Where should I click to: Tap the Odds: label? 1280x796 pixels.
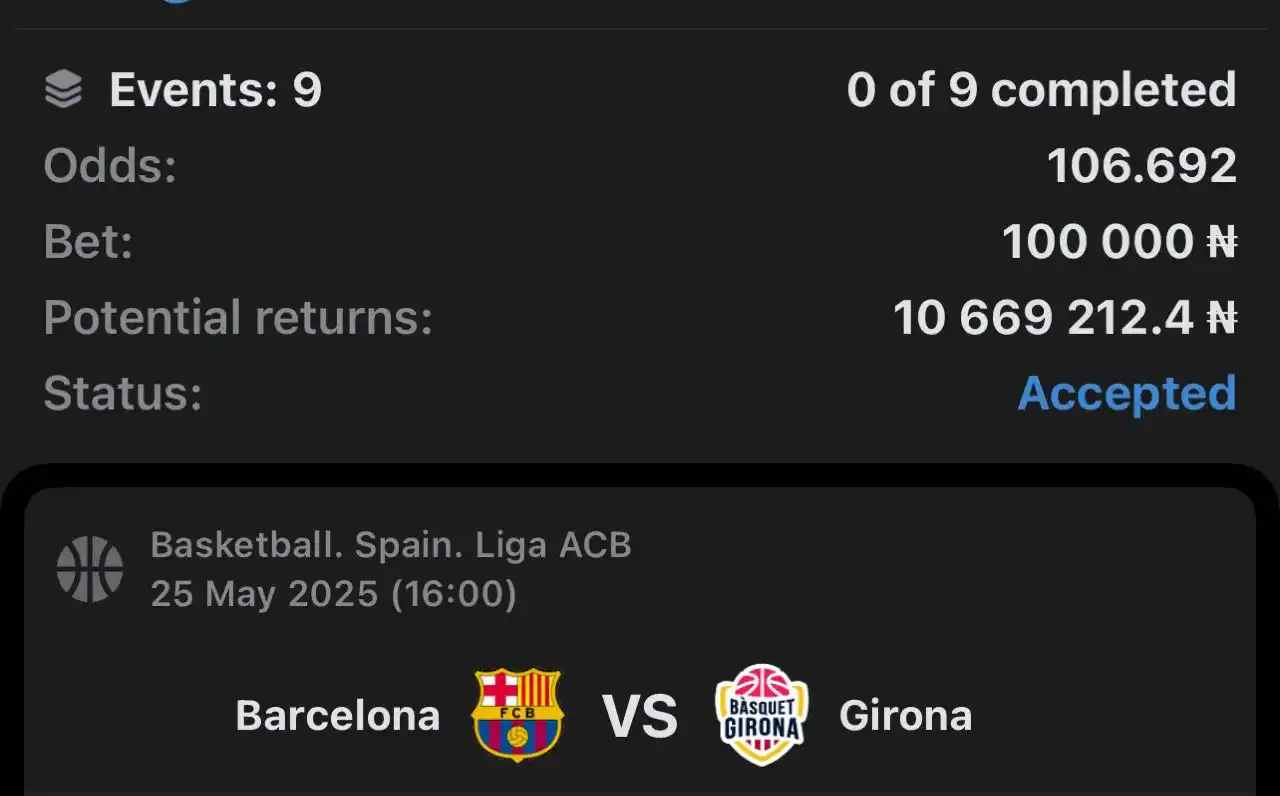click(110, 166)
